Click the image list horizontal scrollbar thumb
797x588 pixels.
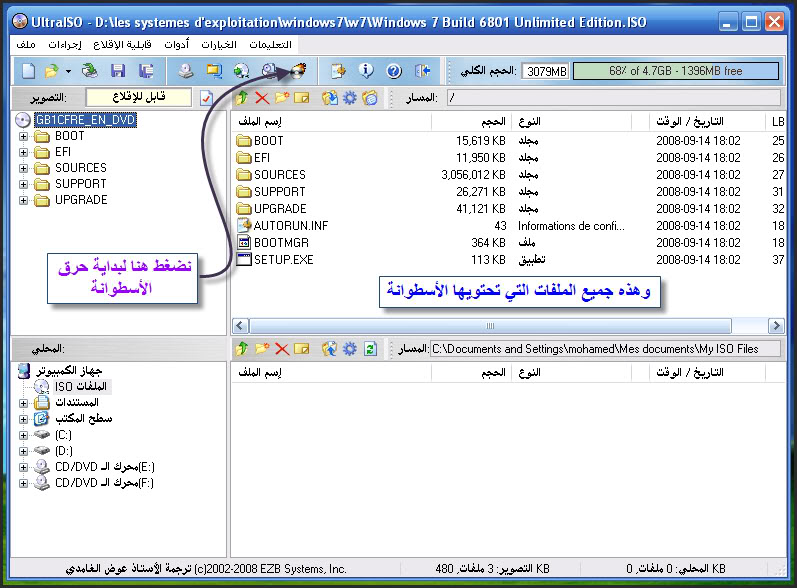[x=490, y=325]
